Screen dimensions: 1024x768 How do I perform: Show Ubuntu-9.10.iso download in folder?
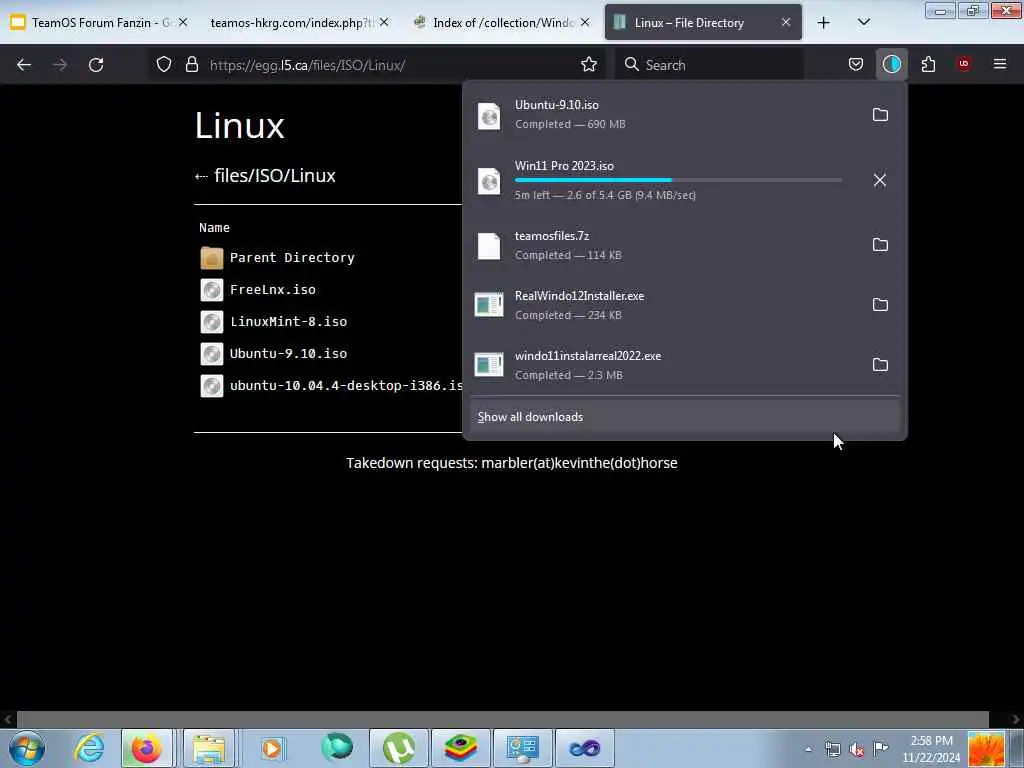tap(880, 115)
